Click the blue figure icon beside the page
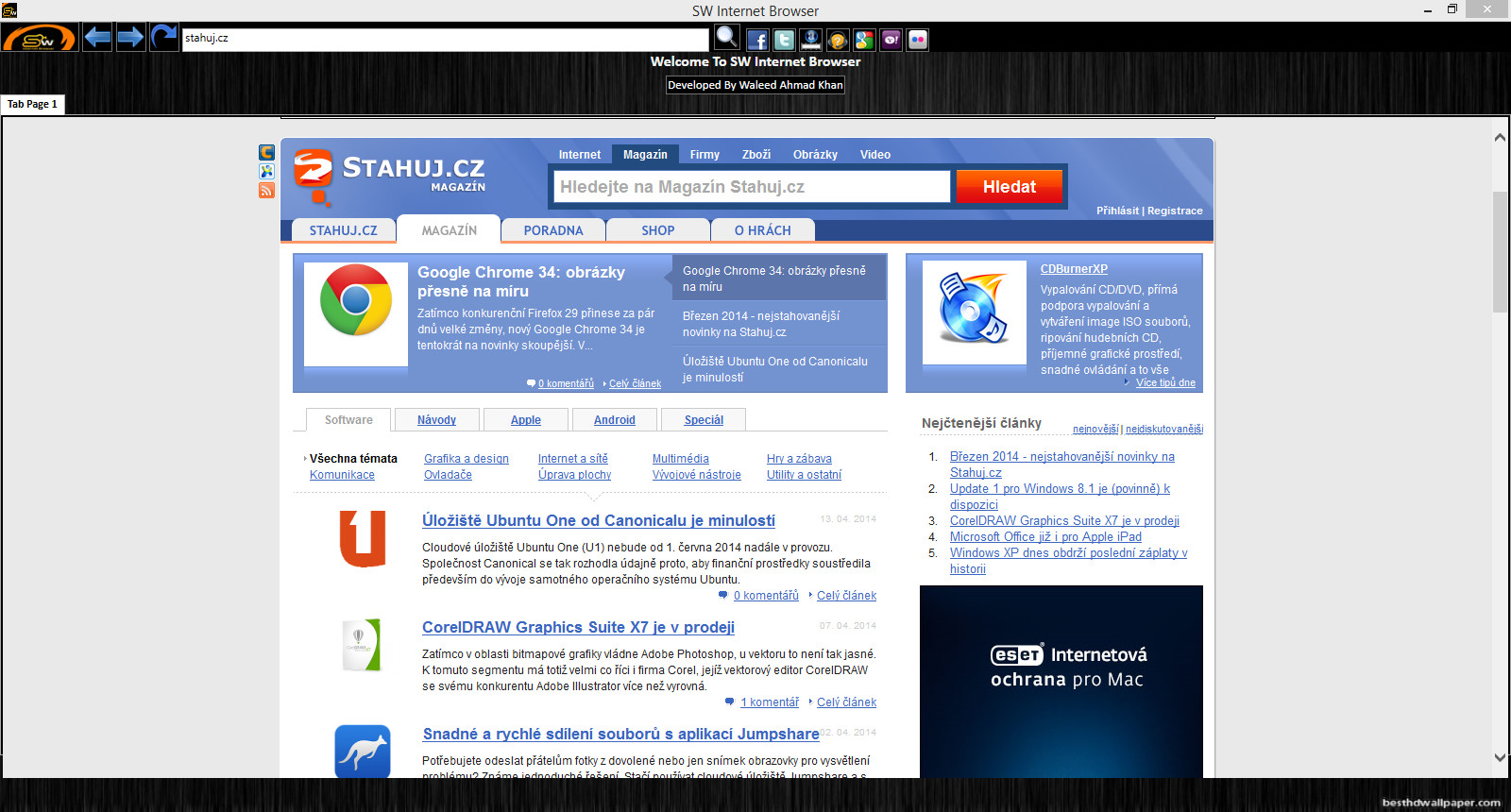 pyautogui.click(x=266, y=171)
